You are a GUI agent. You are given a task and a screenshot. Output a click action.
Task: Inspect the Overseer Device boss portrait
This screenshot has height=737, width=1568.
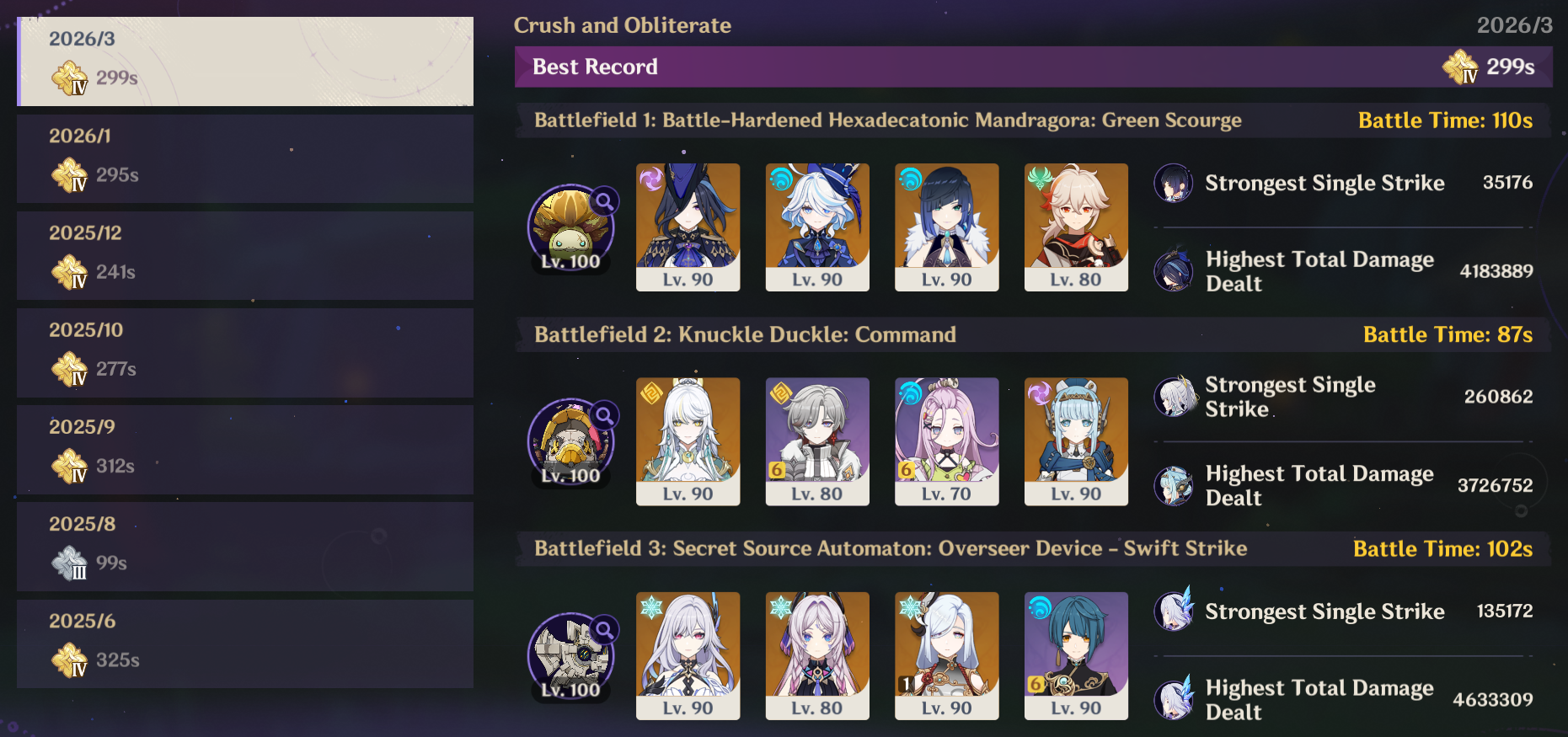[570, 656]
